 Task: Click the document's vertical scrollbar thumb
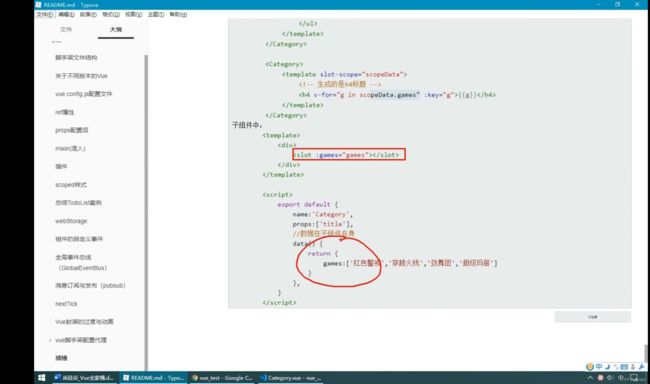click(x=646, y=353)
